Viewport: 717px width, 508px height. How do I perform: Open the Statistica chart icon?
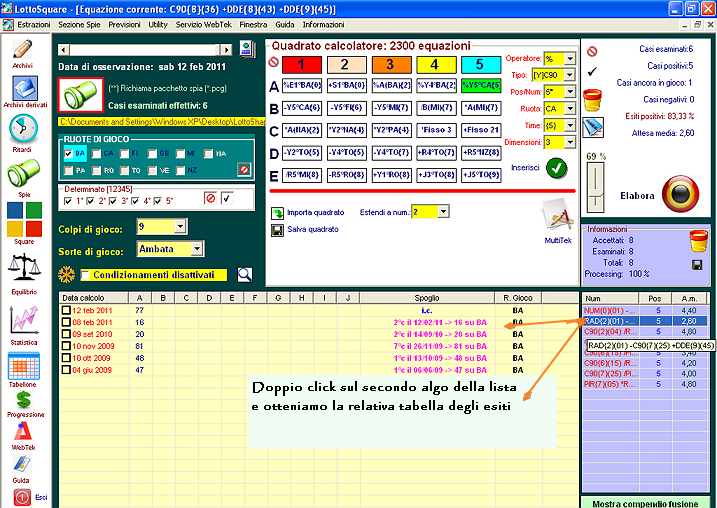[24, 320]
